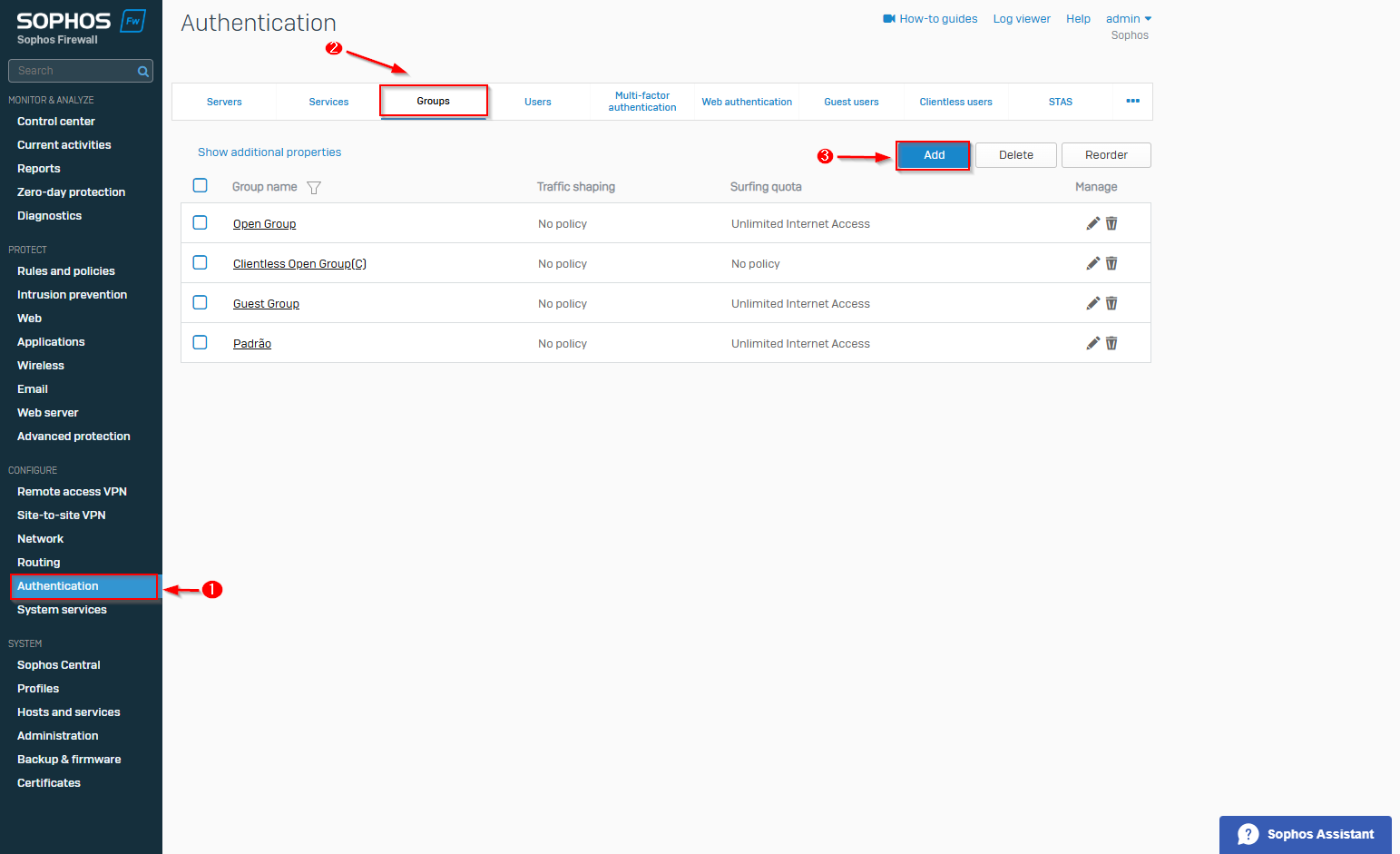1400x854 pixels.
Task: Open Remote access VPN menu item
Action: pyautogui.click(x=73, y=492)
